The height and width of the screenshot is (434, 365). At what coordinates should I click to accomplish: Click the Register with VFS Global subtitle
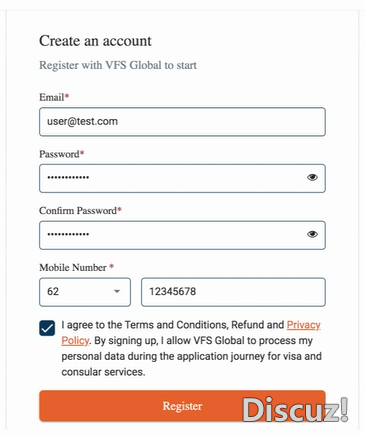coord(118,65)
